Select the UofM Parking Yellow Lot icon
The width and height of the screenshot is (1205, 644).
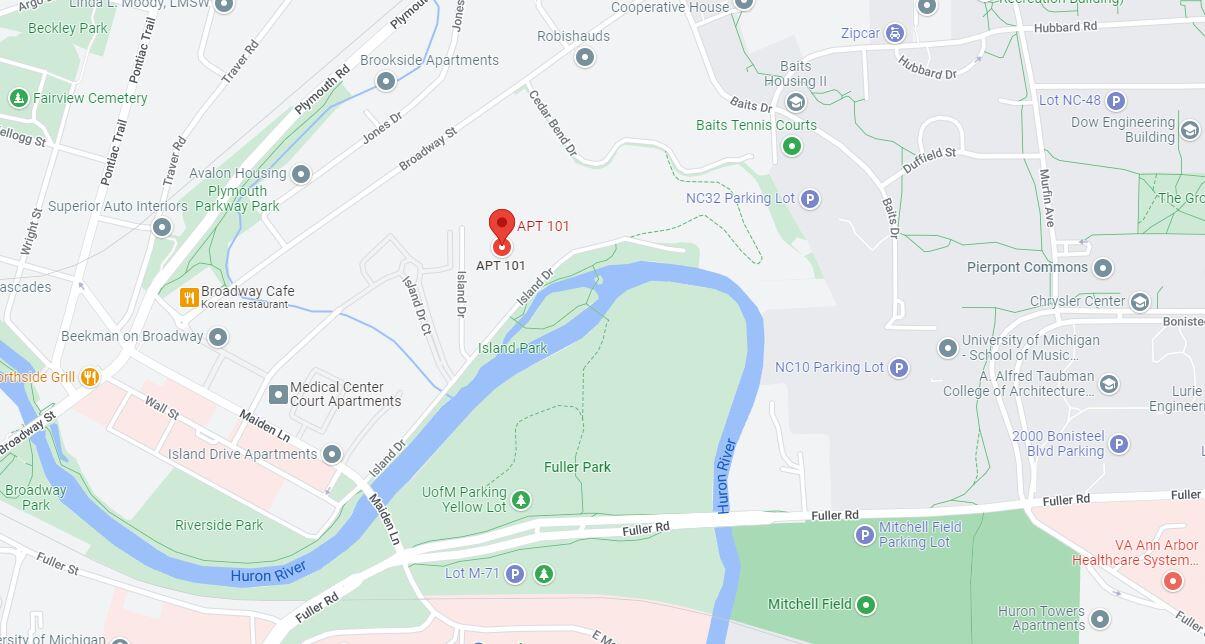pyautogui.click(x=520, y=499)
